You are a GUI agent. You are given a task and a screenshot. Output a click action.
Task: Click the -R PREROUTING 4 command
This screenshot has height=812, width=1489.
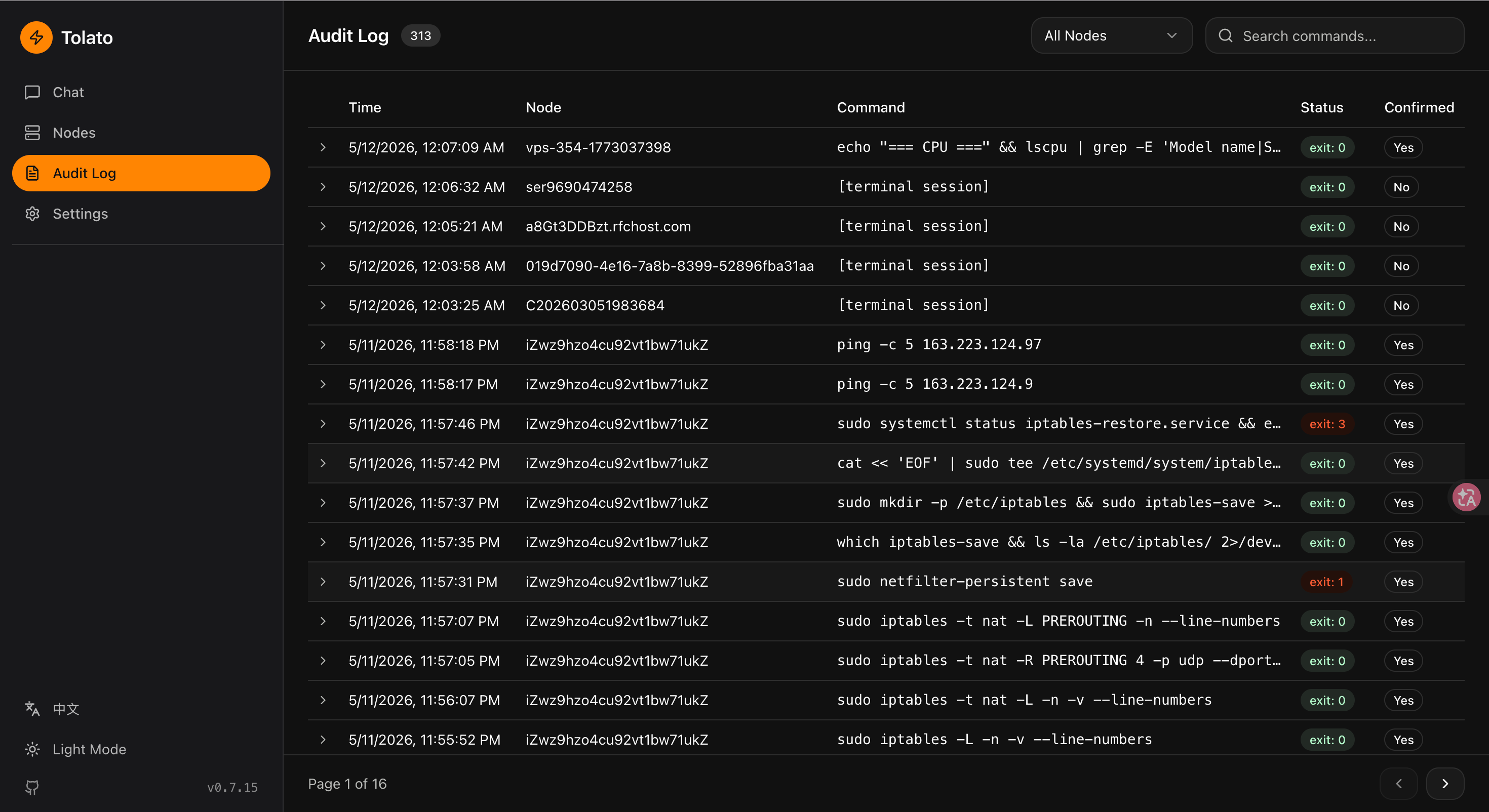coord(1059,661)
